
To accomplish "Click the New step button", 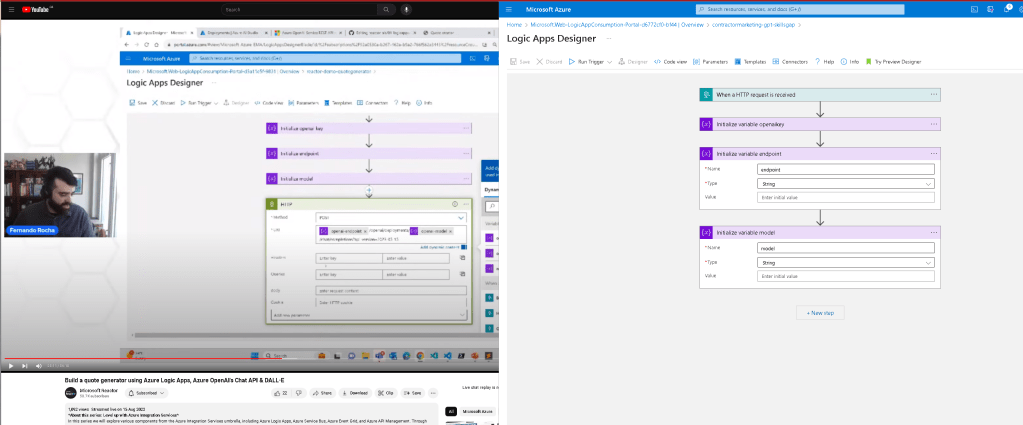I will pyautogui.click(x=820, y=313).
